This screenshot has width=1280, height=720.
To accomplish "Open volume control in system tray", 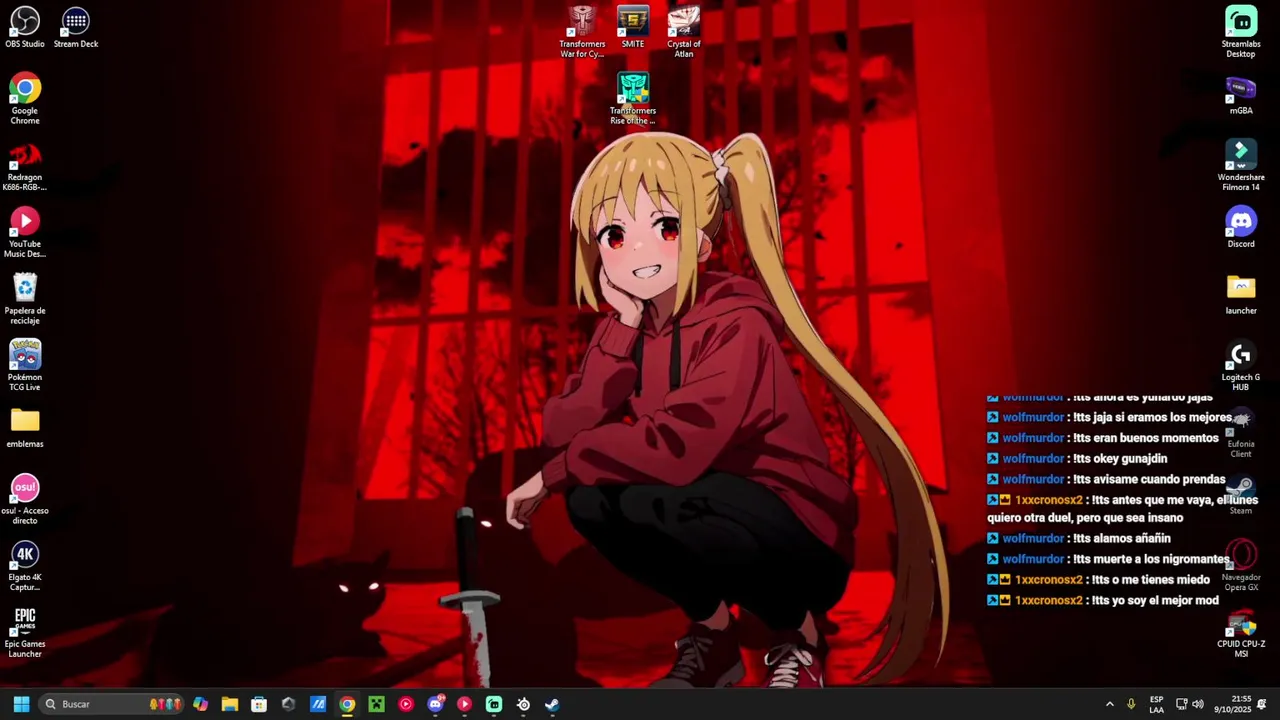I will [1198, 704].
